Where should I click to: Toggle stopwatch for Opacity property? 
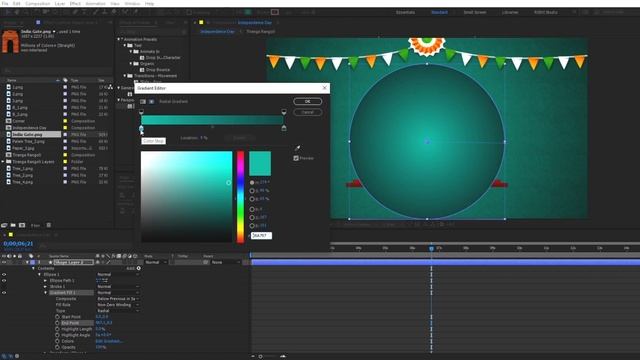pos(57,347)
